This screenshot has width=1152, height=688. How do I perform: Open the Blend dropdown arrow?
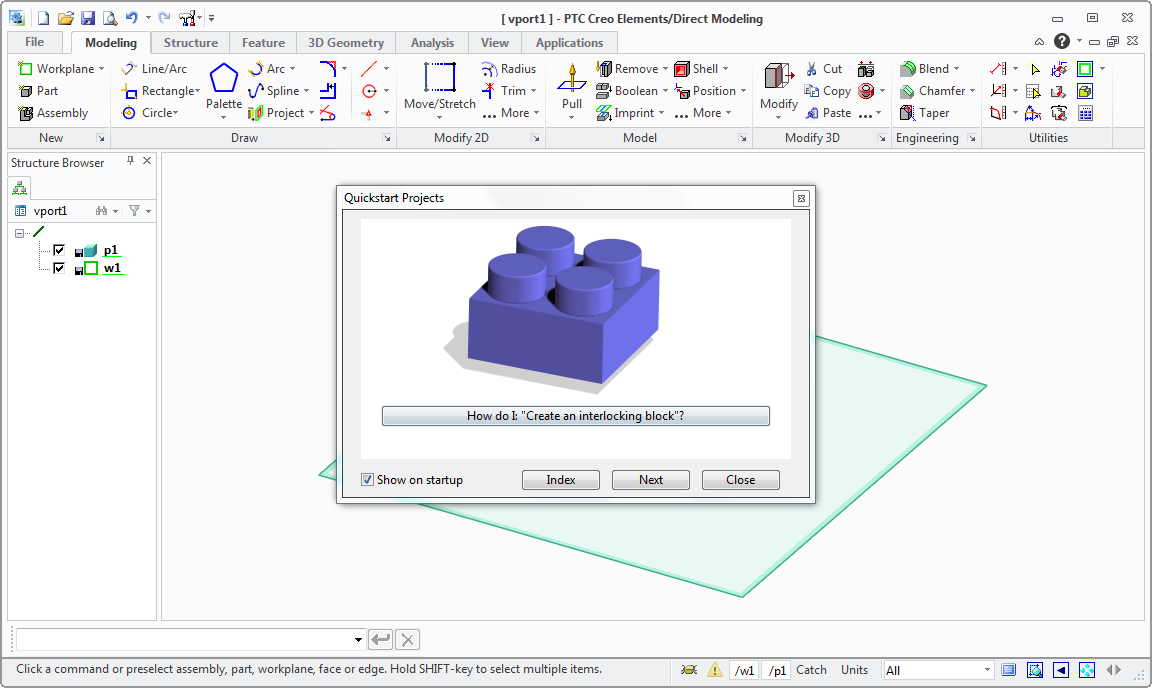coord(956,68)
